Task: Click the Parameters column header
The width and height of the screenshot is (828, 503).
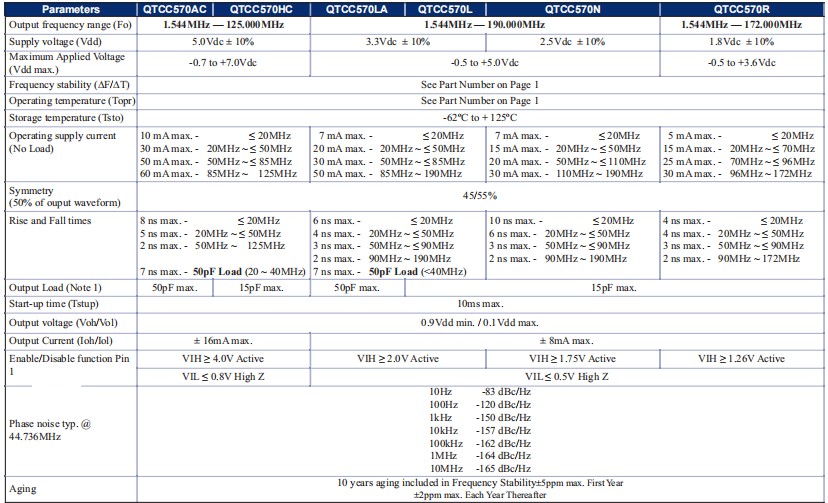Action: click(70, 8)
